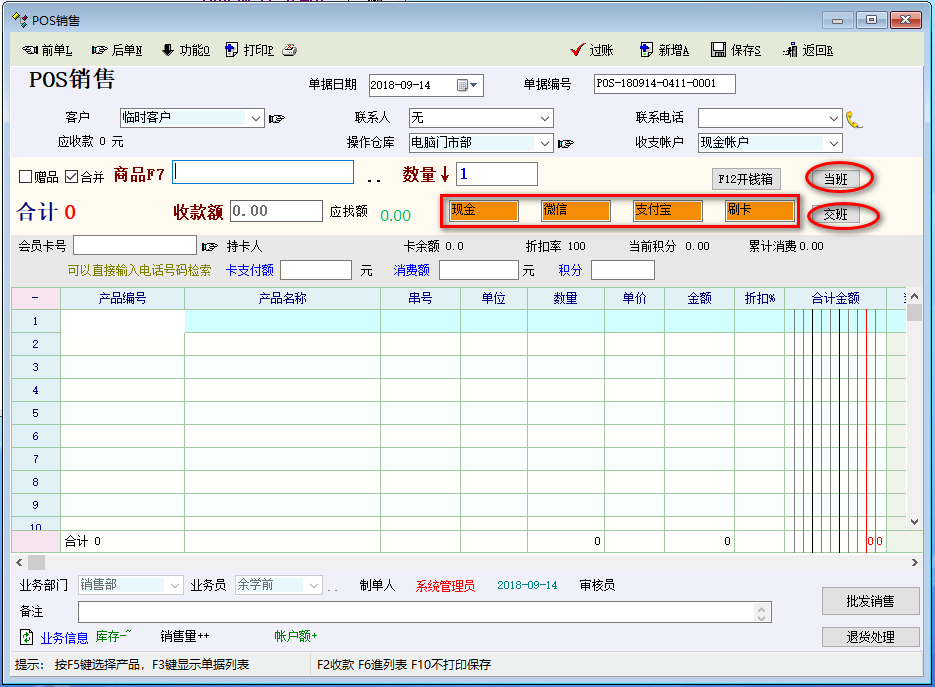Click the 商品F7 product input field
Viewport: 935px width, 687px height.
(x=263, y=172)
